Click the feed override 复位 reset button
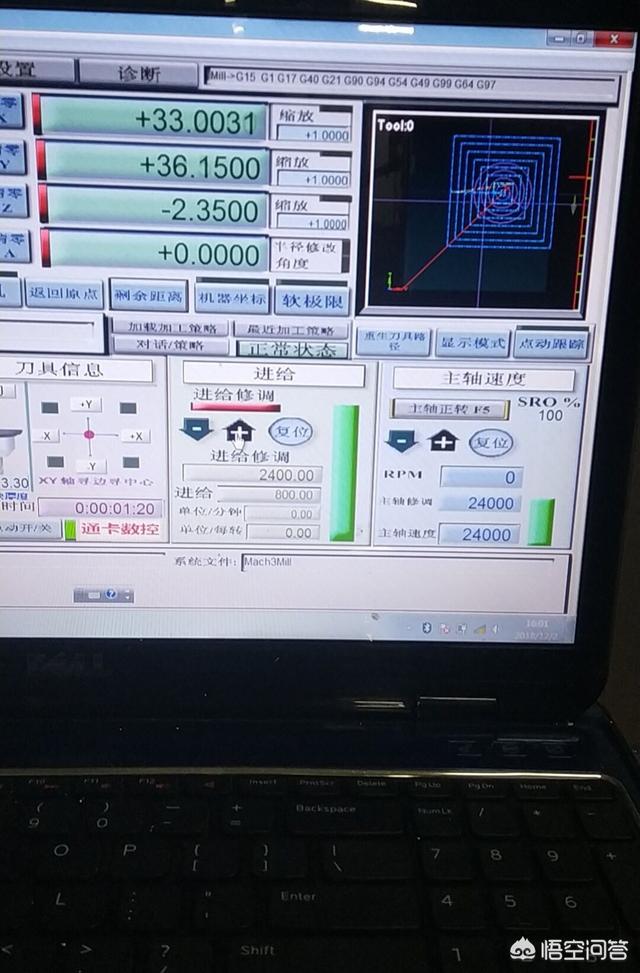This screenshot has height=973, width=640. [x=290, y=432]
